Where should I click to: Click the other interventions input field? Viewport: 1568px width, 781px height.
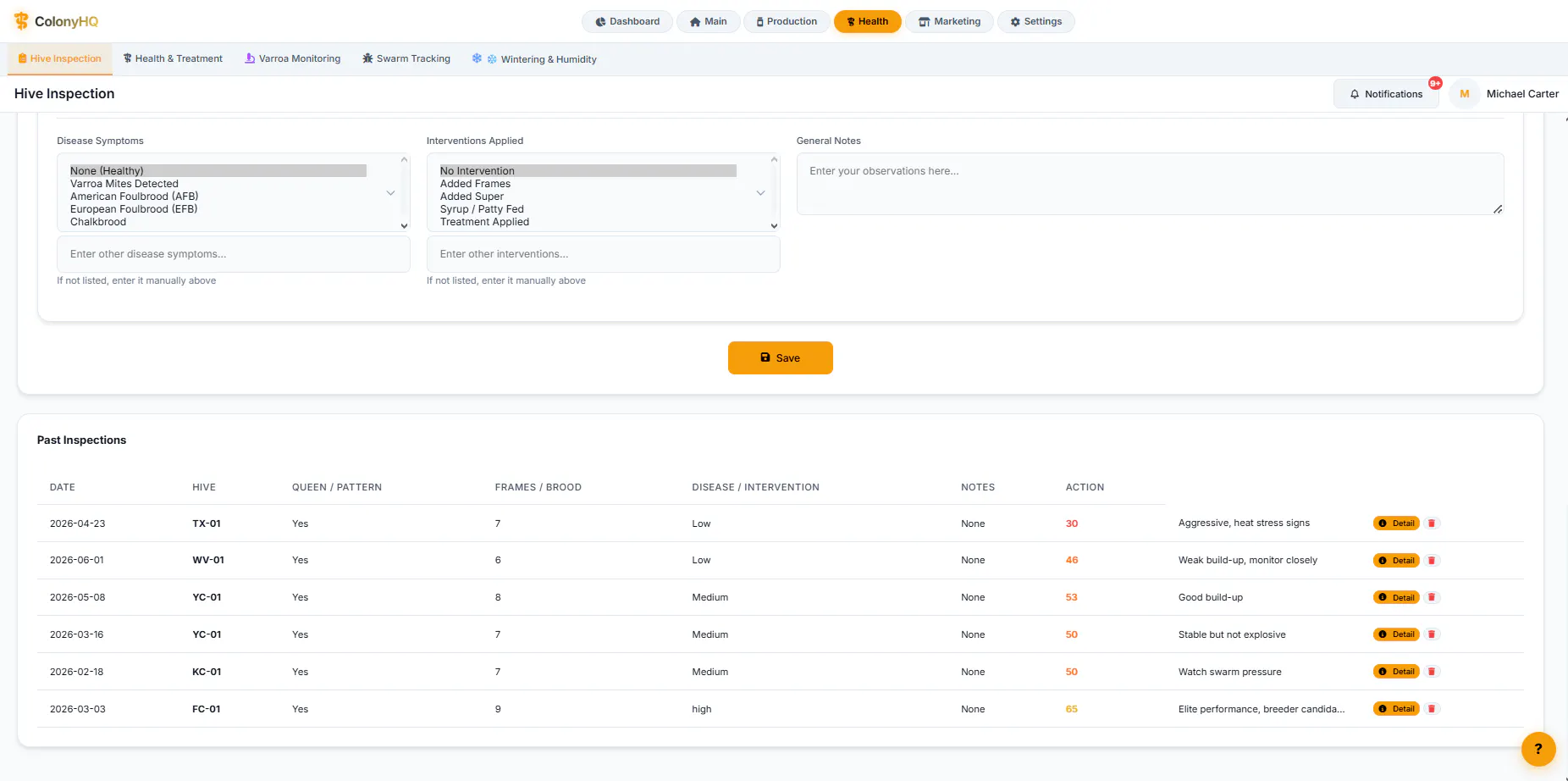(603, 254)
